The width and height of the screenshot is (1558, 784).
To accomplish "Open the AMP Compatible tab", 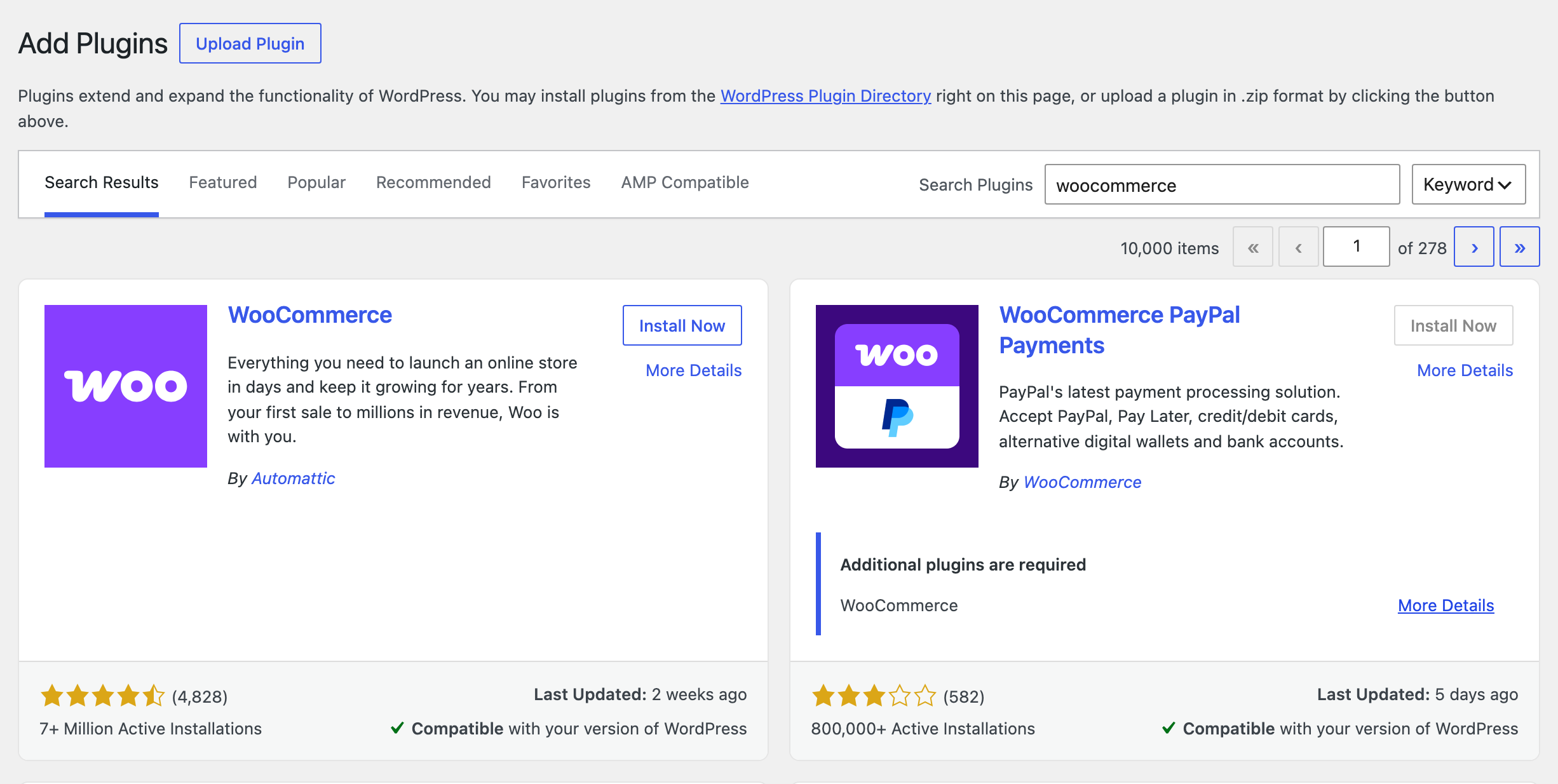I will click(x=685, y=183).
